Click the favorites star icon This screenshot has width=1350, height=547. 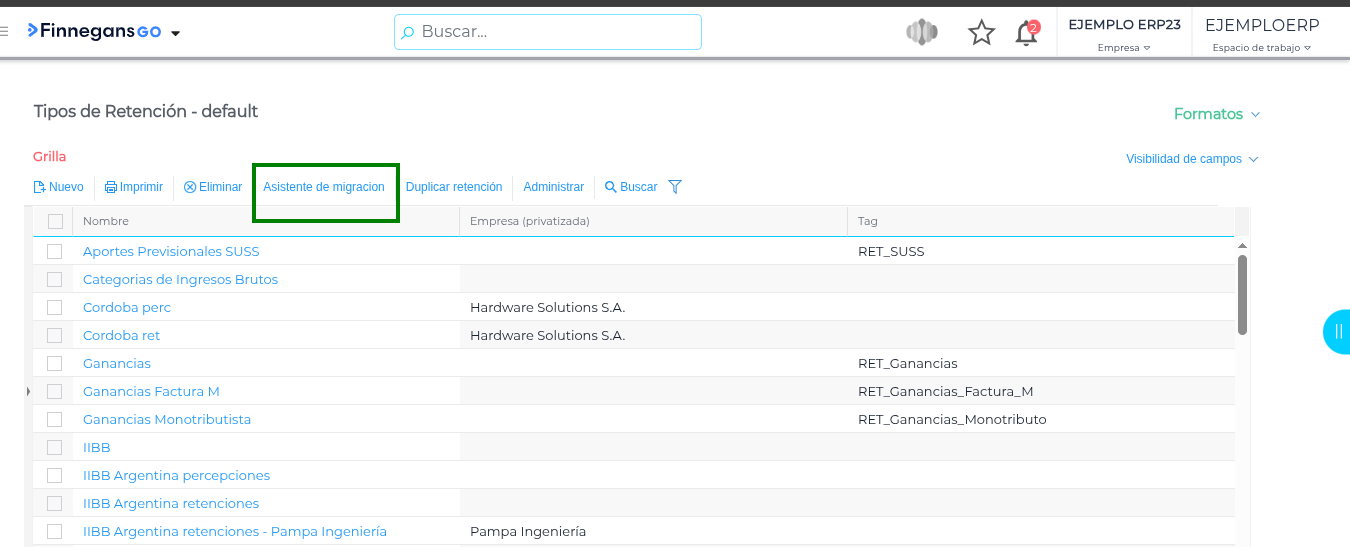[981, 33]
